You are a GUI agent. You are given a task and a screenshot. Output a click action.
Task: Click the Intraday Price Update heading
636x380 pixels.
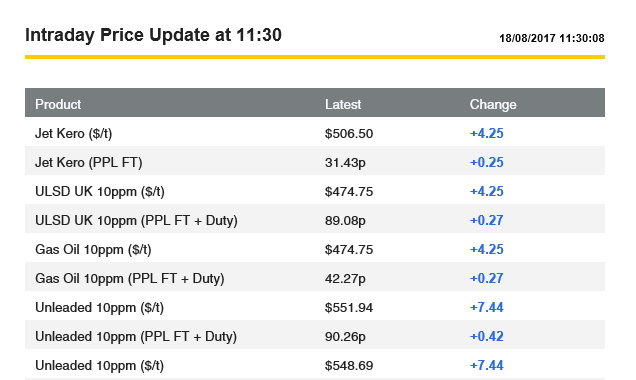[x=153, y=35]
